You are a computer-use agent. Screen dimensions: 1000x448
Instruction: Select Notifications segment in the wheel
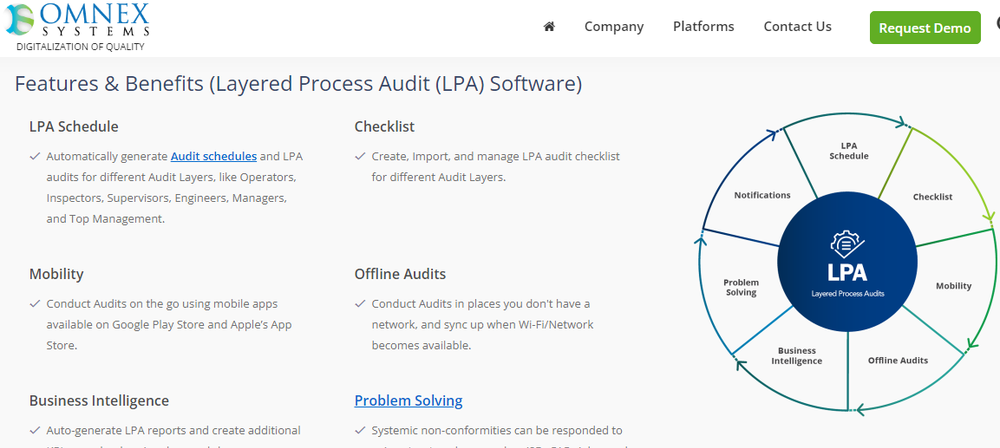tap(762, 195)
